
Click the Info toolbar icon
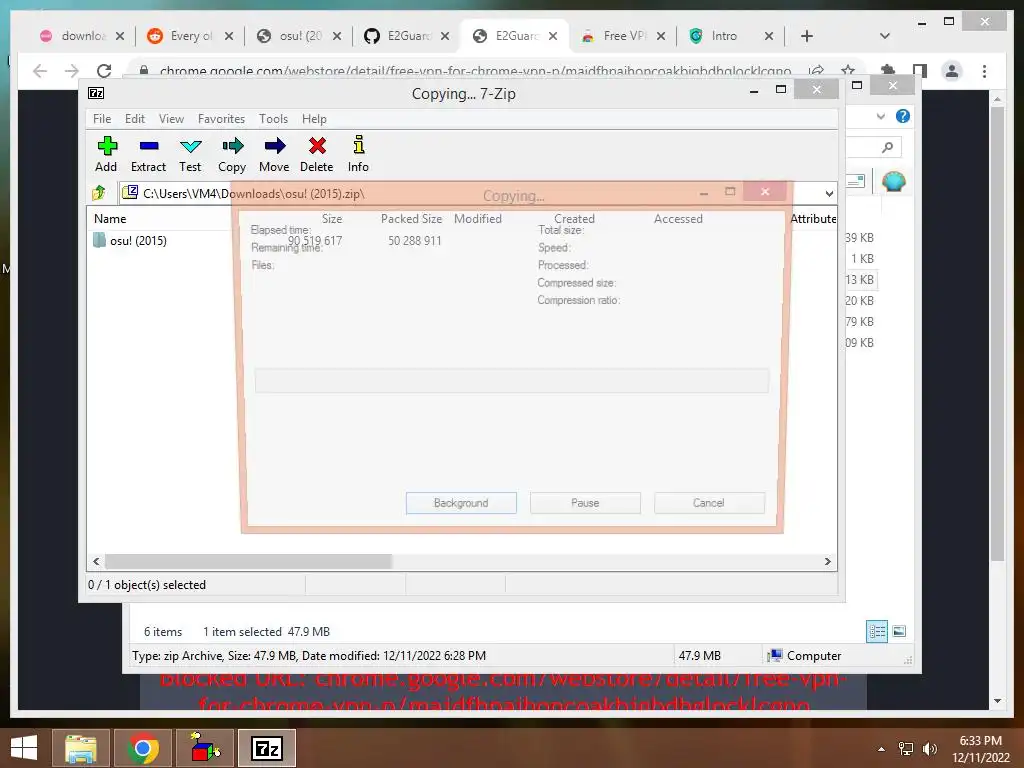pyautogui.click(x=358, y=154)
